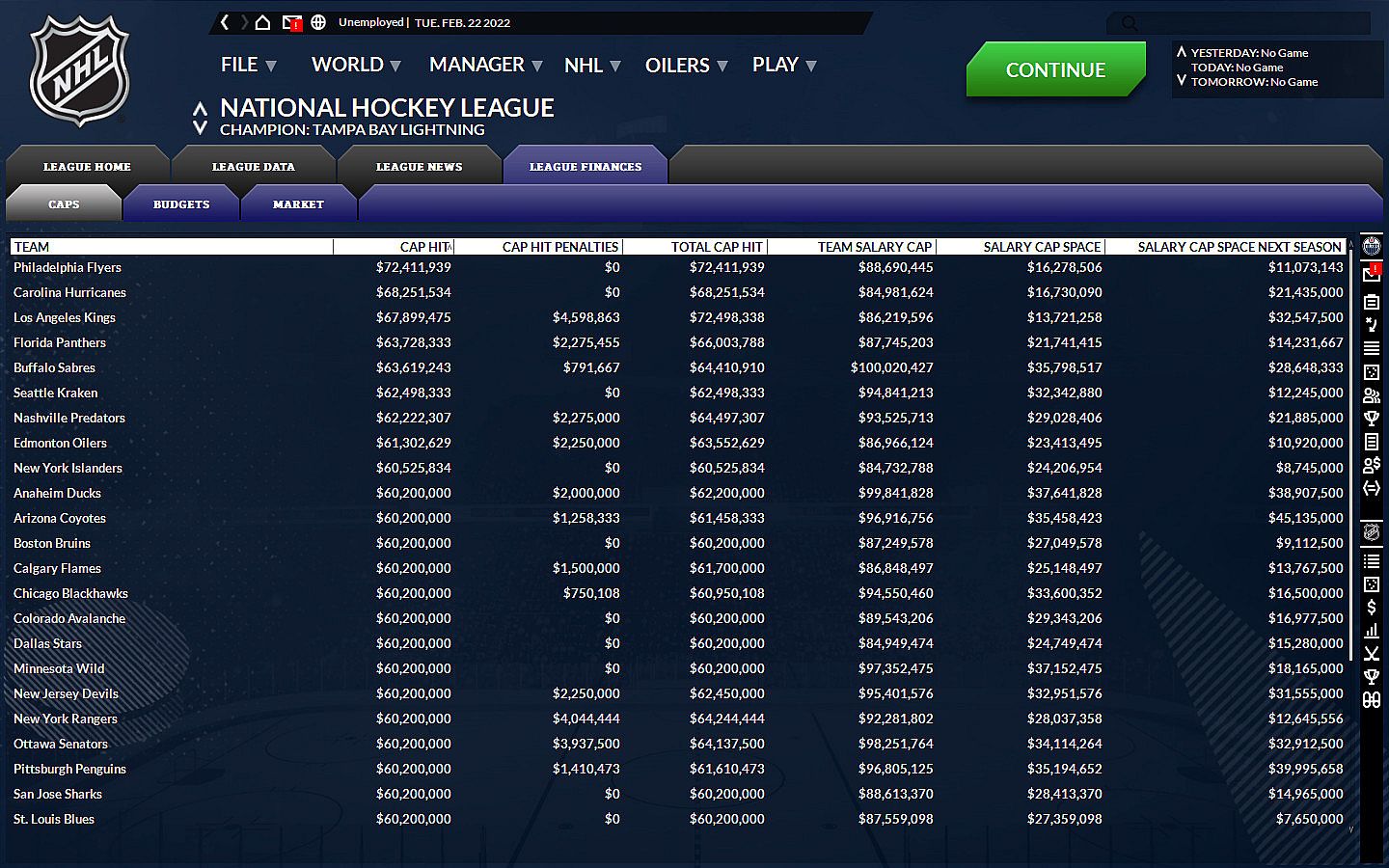Click the binoculars icon at sidebar bottom
This screenshot has width=1389, height=868.
point(1371,700)
